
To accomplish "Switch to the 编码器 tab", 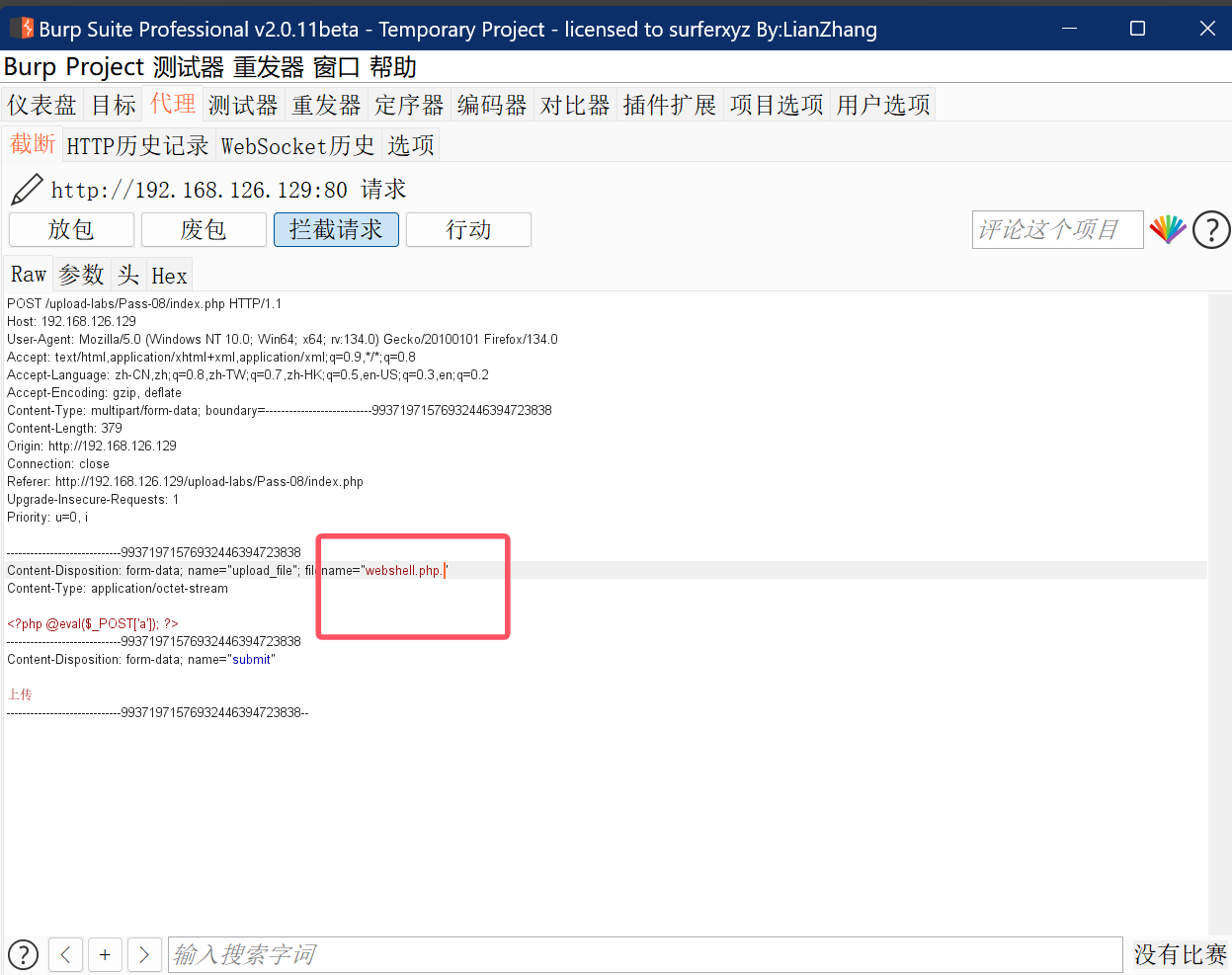I will (x=492, y=105).
